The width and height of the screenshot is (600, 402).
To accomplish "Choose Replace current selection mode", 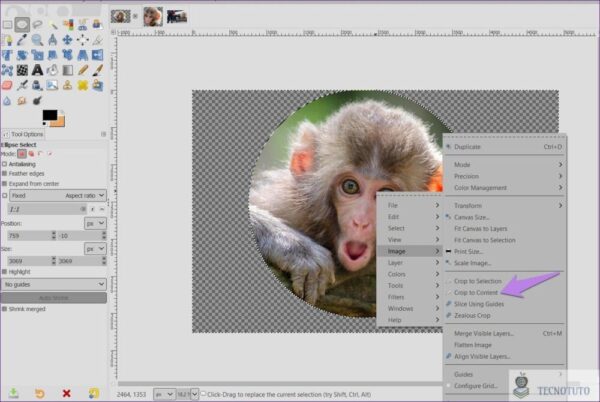I will 22,154.
